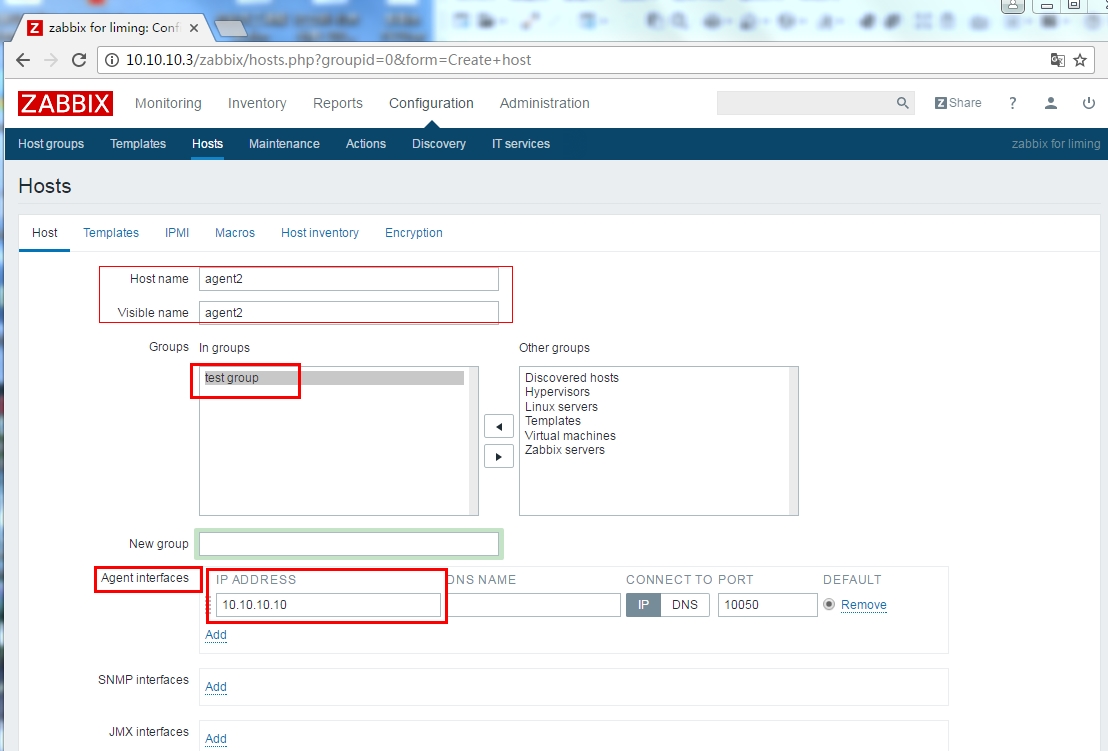Image resolution: width=1108 pixels, height=751 pixels.
Task: Click the logout power icon
Action: pyautogui.click(x=1089, y=103)
